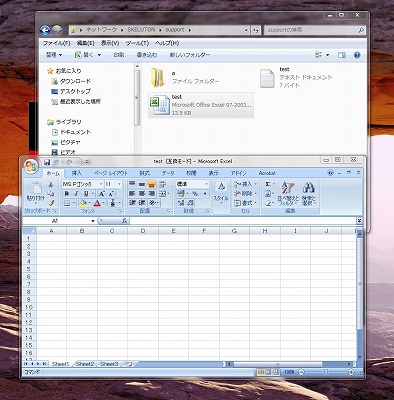This screenshot has width=394, height=400.
Task: Open the font color dropdown arrow
Action: click(x=103, y=203)
